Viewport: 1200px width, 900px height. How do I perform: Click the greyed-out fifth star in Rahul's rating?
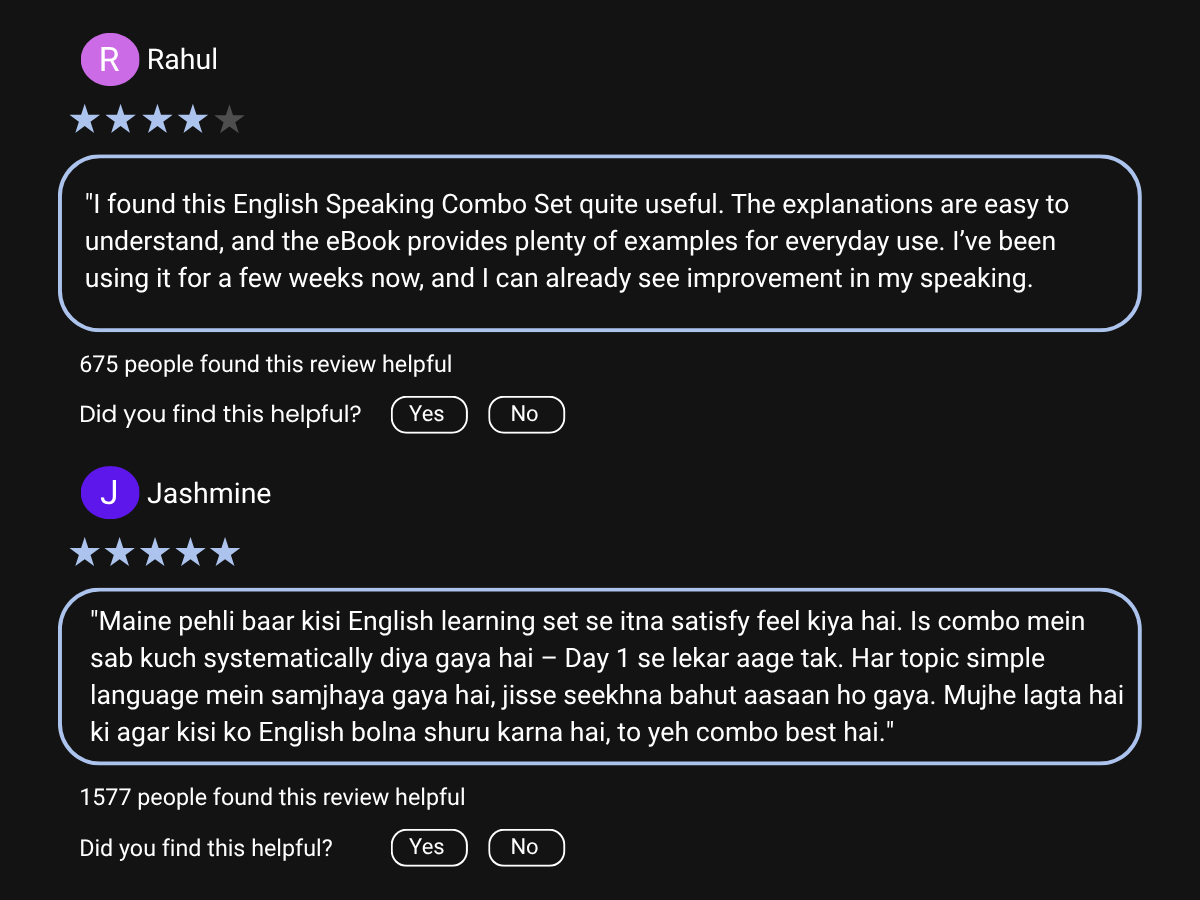(x=229, y=121)
